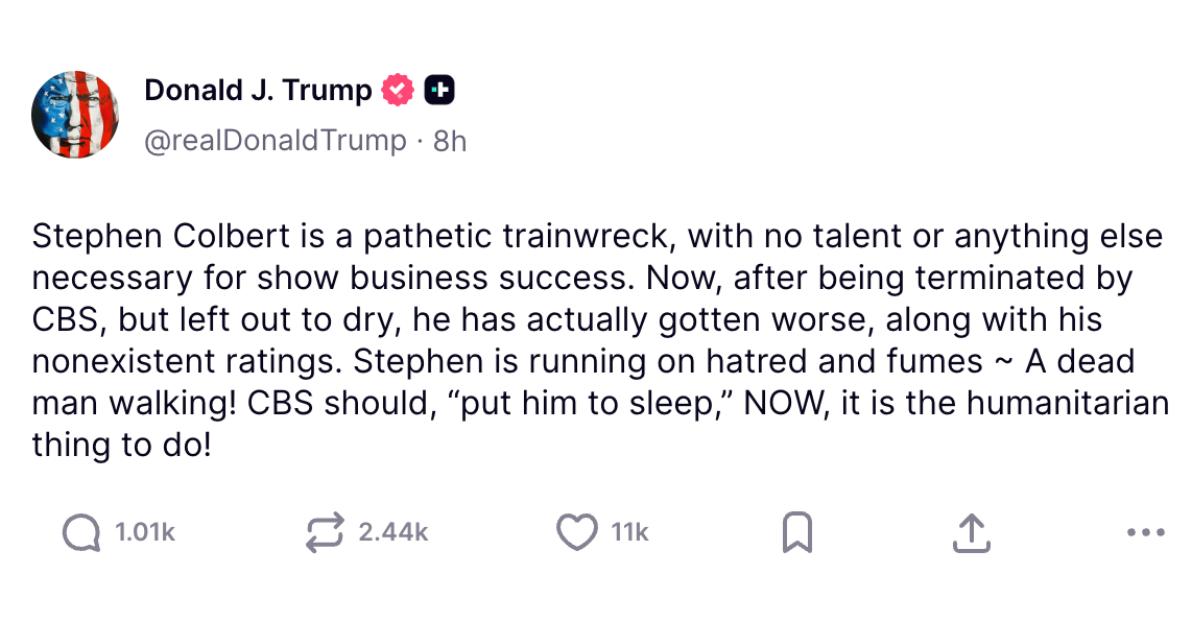Click the 1.01k reply count
The image size is (1200, 628).
(143, 532)
